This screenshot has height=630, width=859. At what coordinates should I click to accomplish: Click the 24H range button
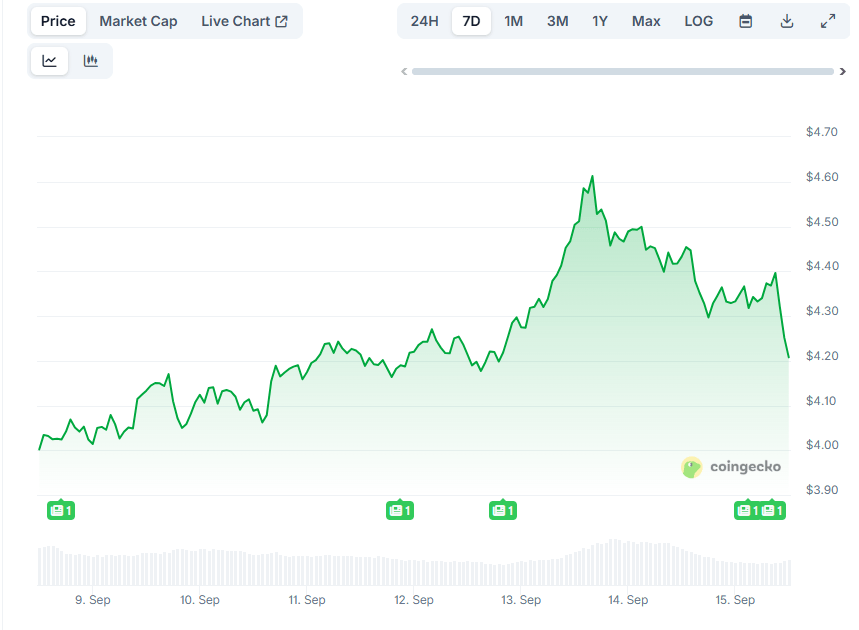(x=424, y=20)
